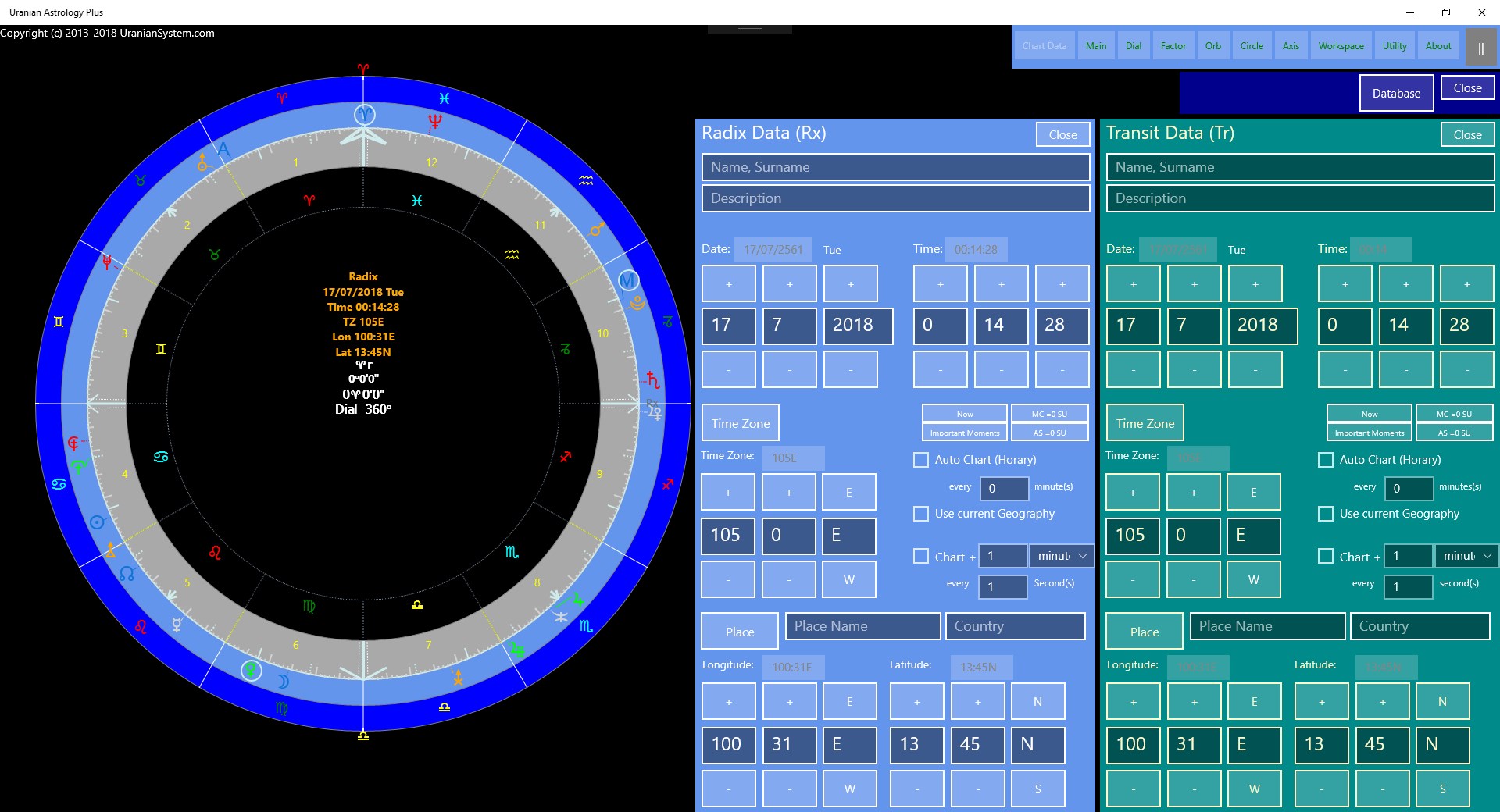1500x812 pixels.
Task: Click the Pisces sign in the outer blue ring
Action: click(x=444, y=98)
